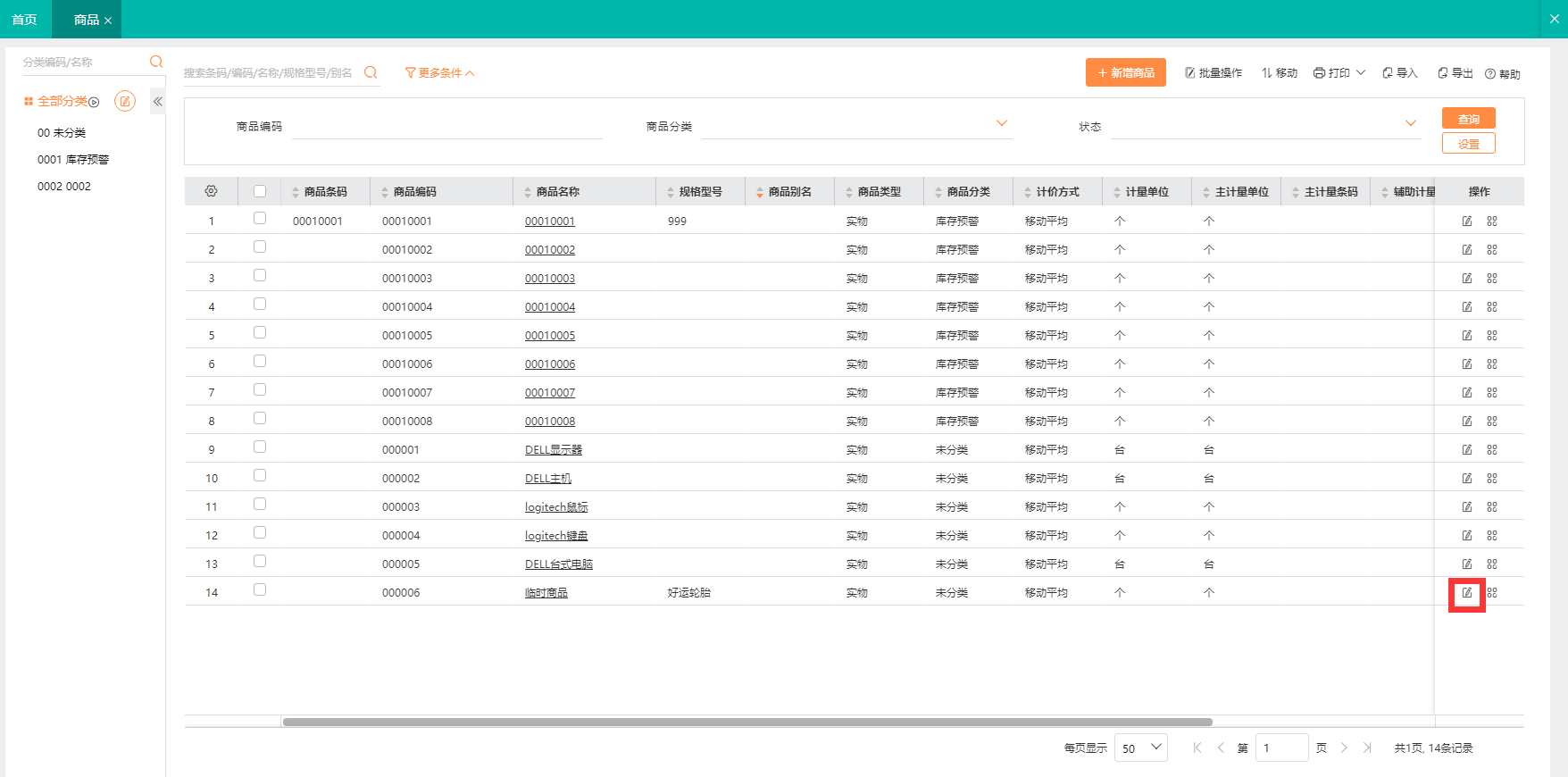Edit the 临时商品 product row
The height and width of the screenshot is (777, 1568).
point(1467,592)
